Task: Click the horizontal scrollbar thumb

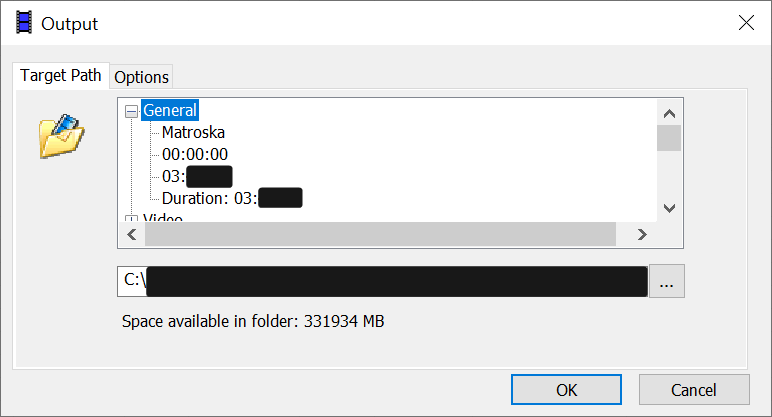Action: pos(380,234)
